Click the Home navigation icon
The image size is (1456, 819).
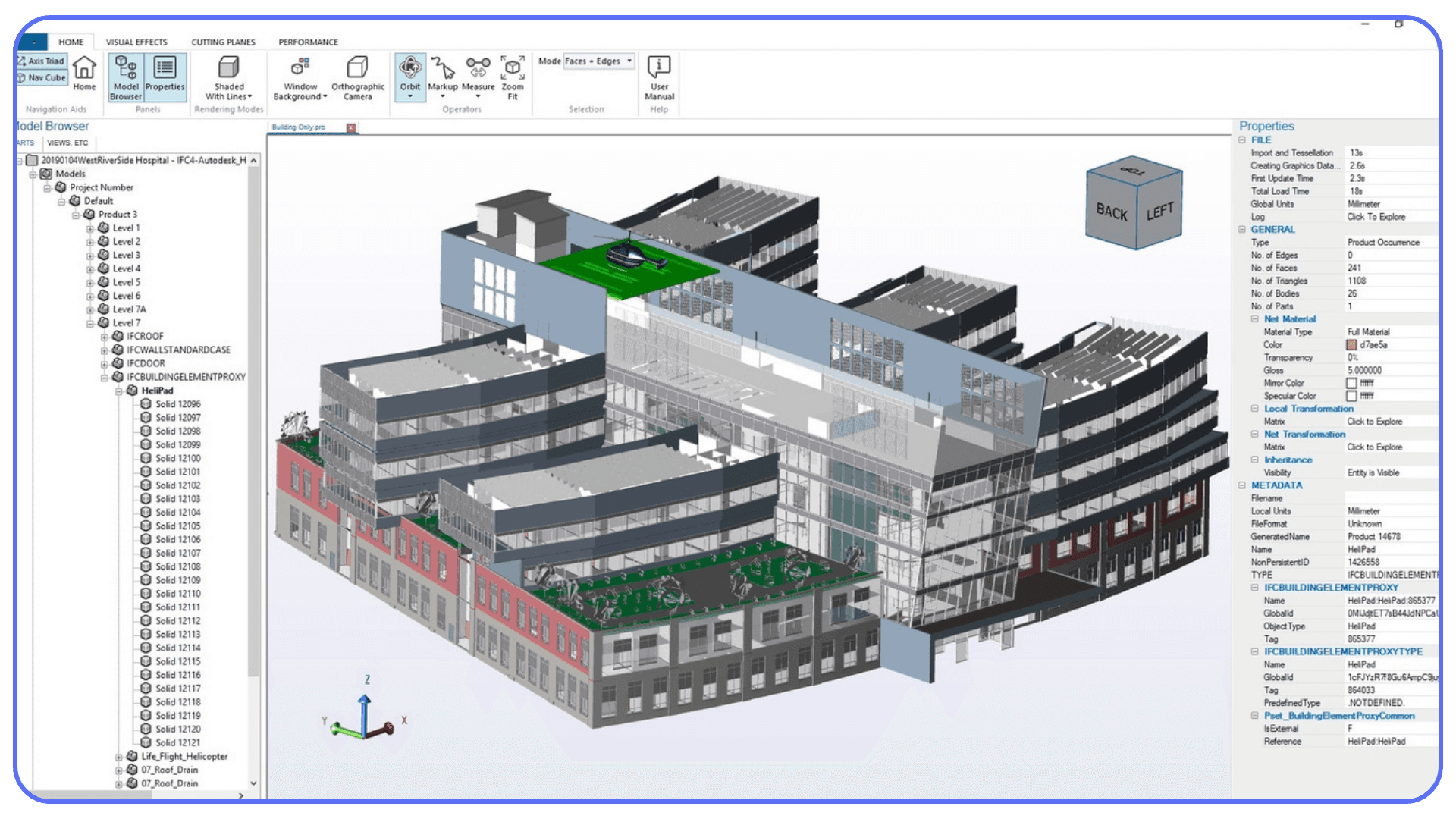tap(84, 72)
